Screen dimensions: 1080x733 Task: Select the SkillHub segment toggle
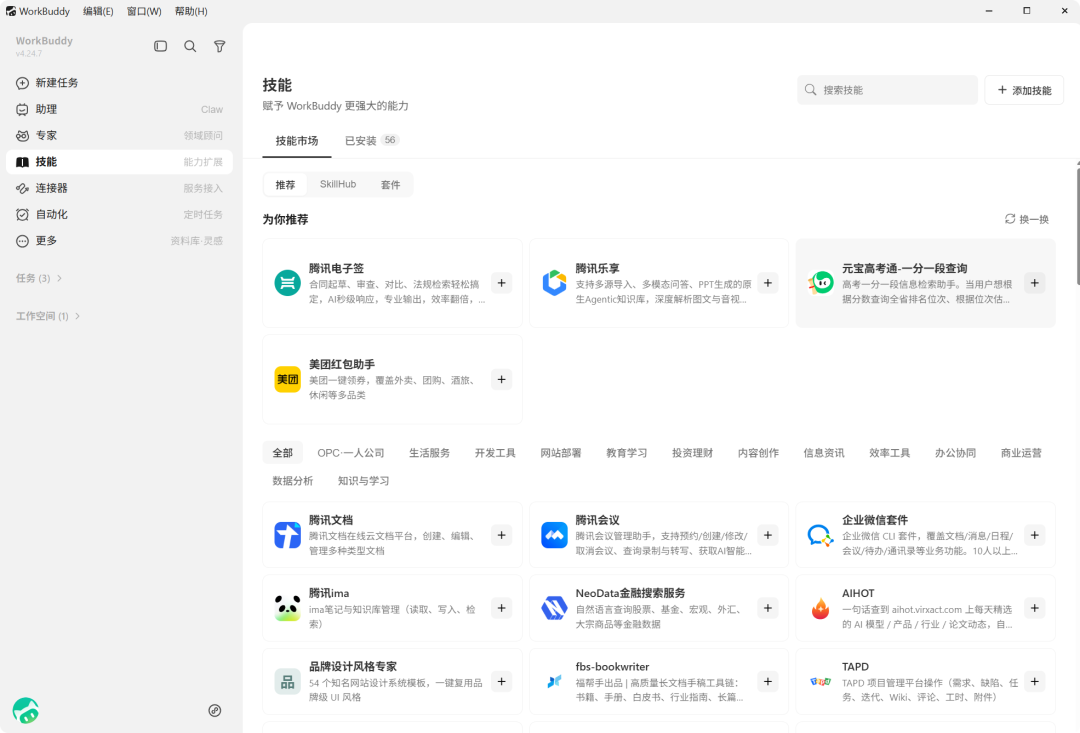click(x=338, y=185)
